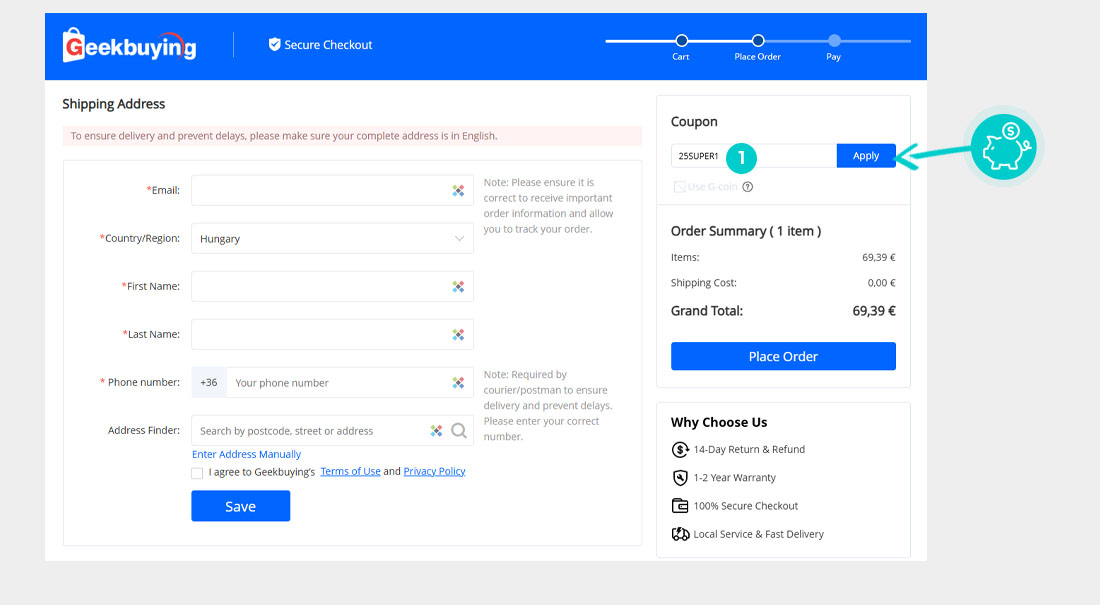Click the G-coin help question mark icon
Viewport: 1100px width, 605px height.
coord(748,187)
